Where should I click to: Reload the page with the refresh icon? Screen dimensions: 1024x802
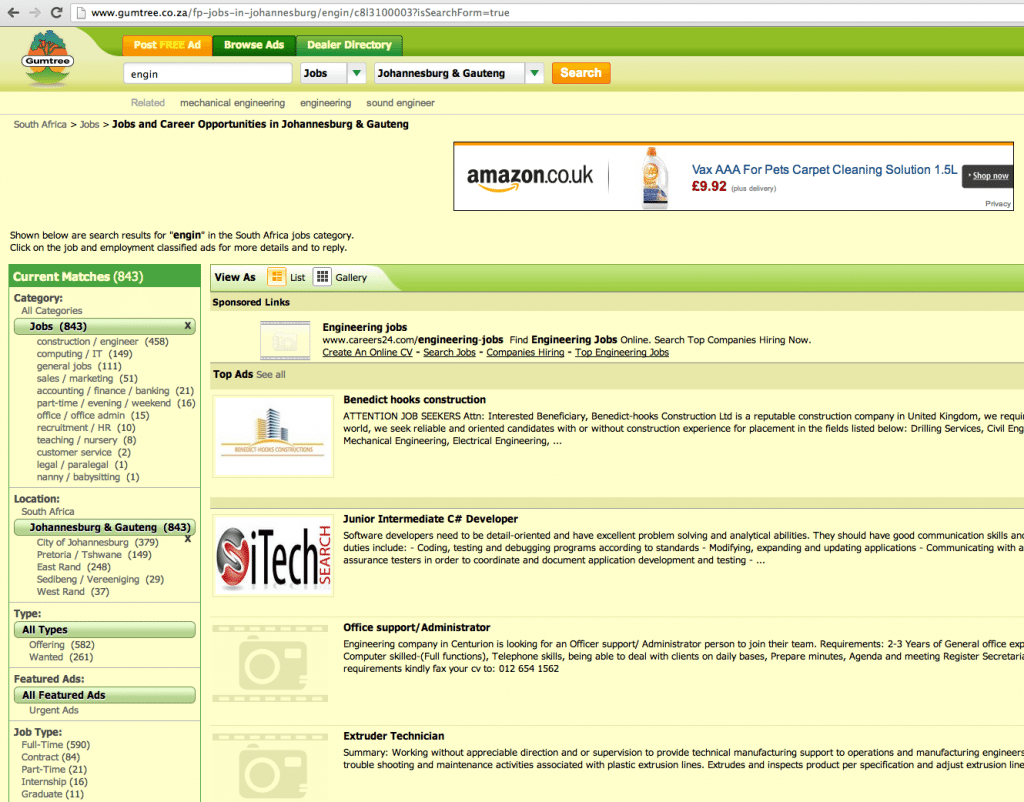point(57,12)
